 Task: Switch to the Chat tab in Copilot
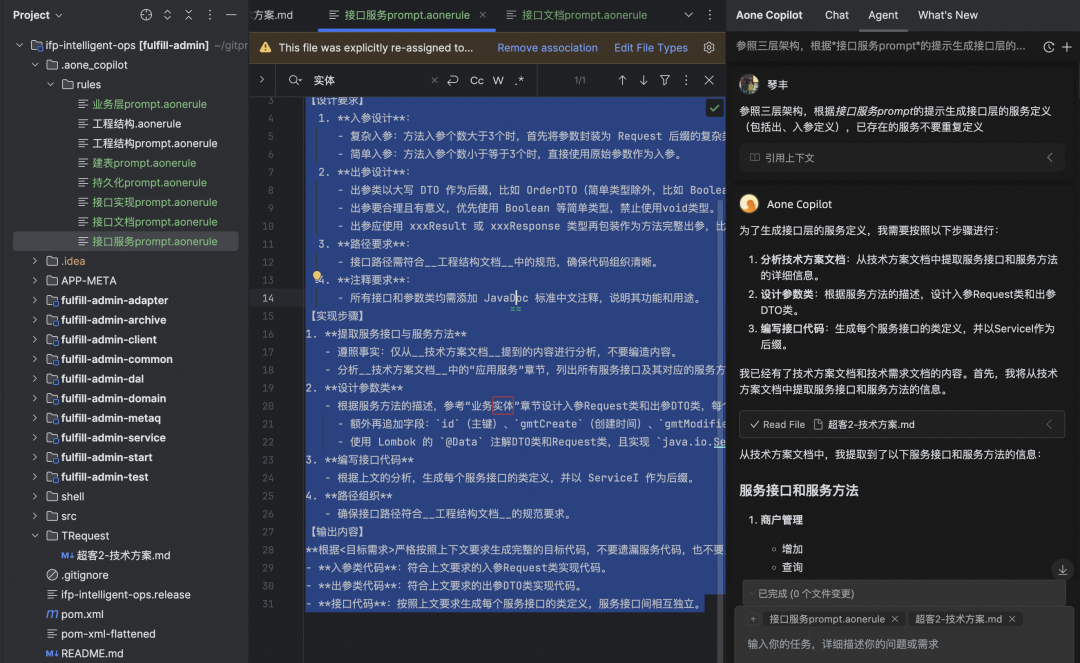pyautogui.click(x=836, y=15)
